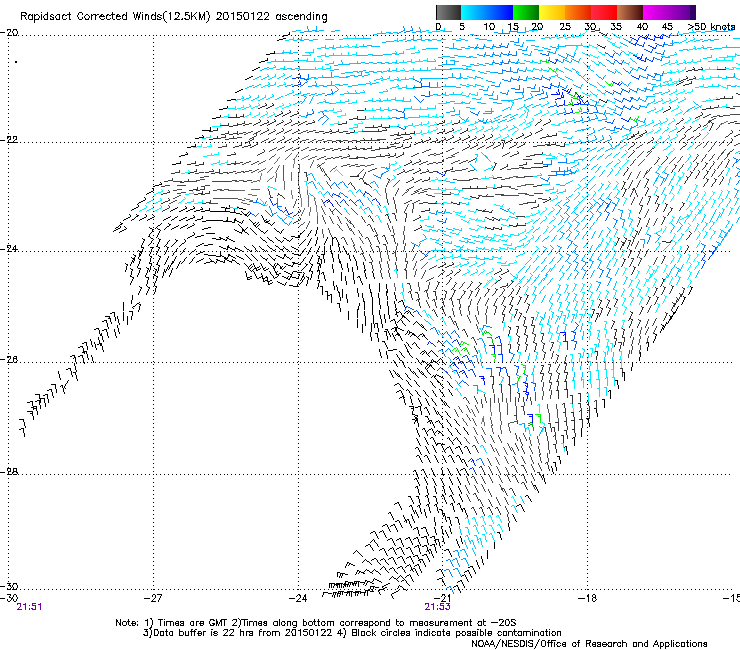Viewport: 740px width, 650px height.
Task: Click the '>50 knots' legend label
Action: pyautogui.click(x=711, y=27)
